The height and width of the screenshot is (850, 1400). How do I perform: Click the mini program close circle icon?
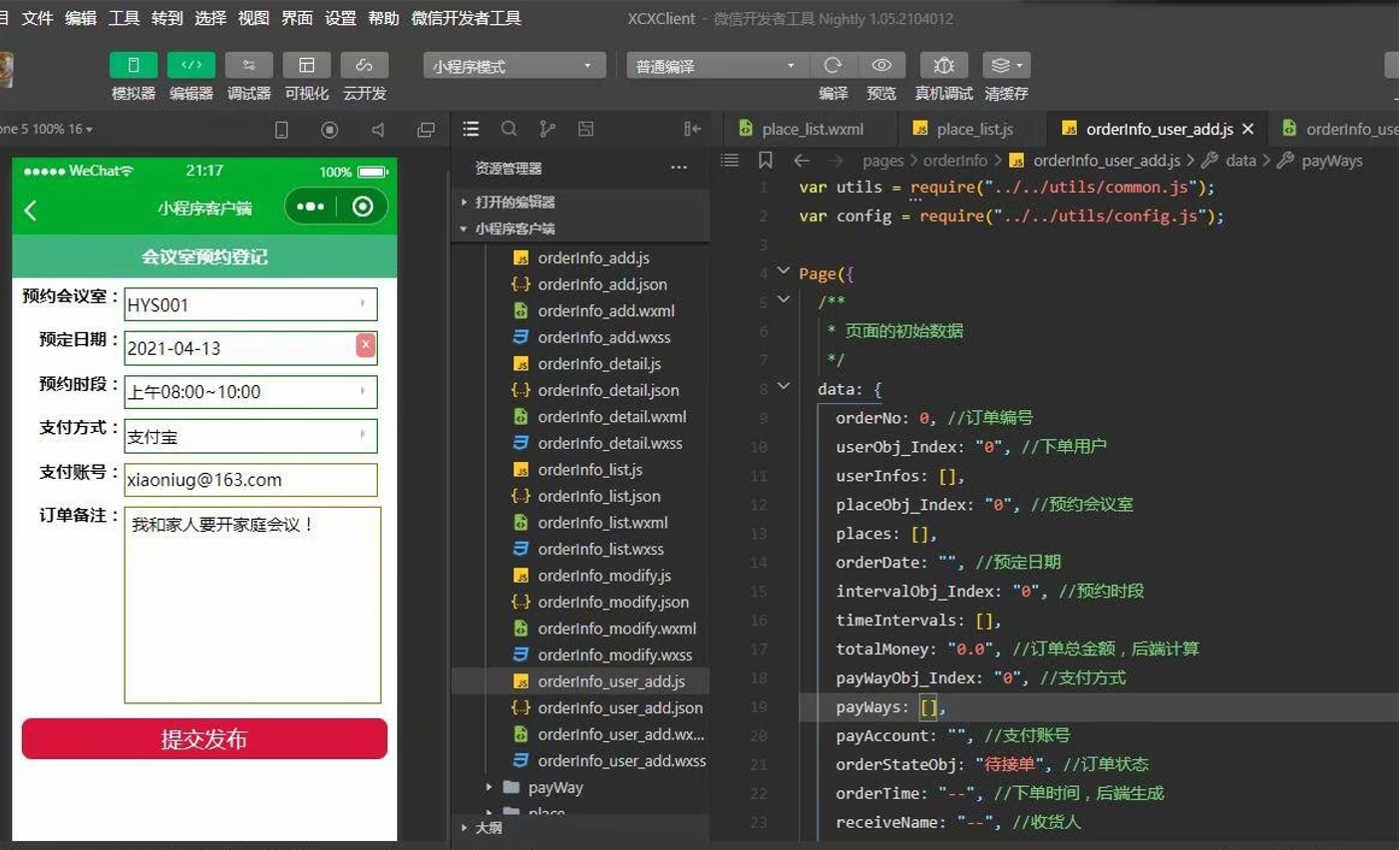click(x=363, y=207)
